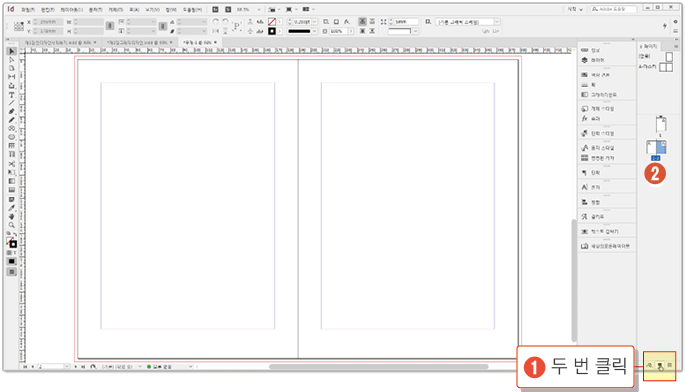
Task: Click rotate 90° counter-clockwise icon
Action: click(x=225, y=21)
